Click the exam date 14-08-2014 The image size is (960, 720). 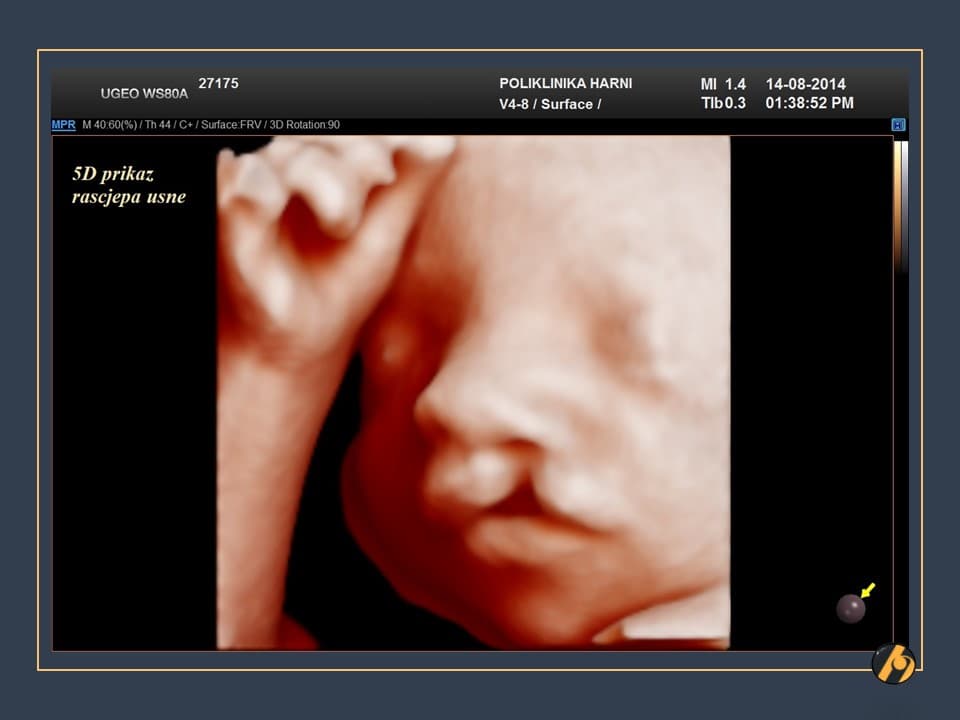pos(805,84)
